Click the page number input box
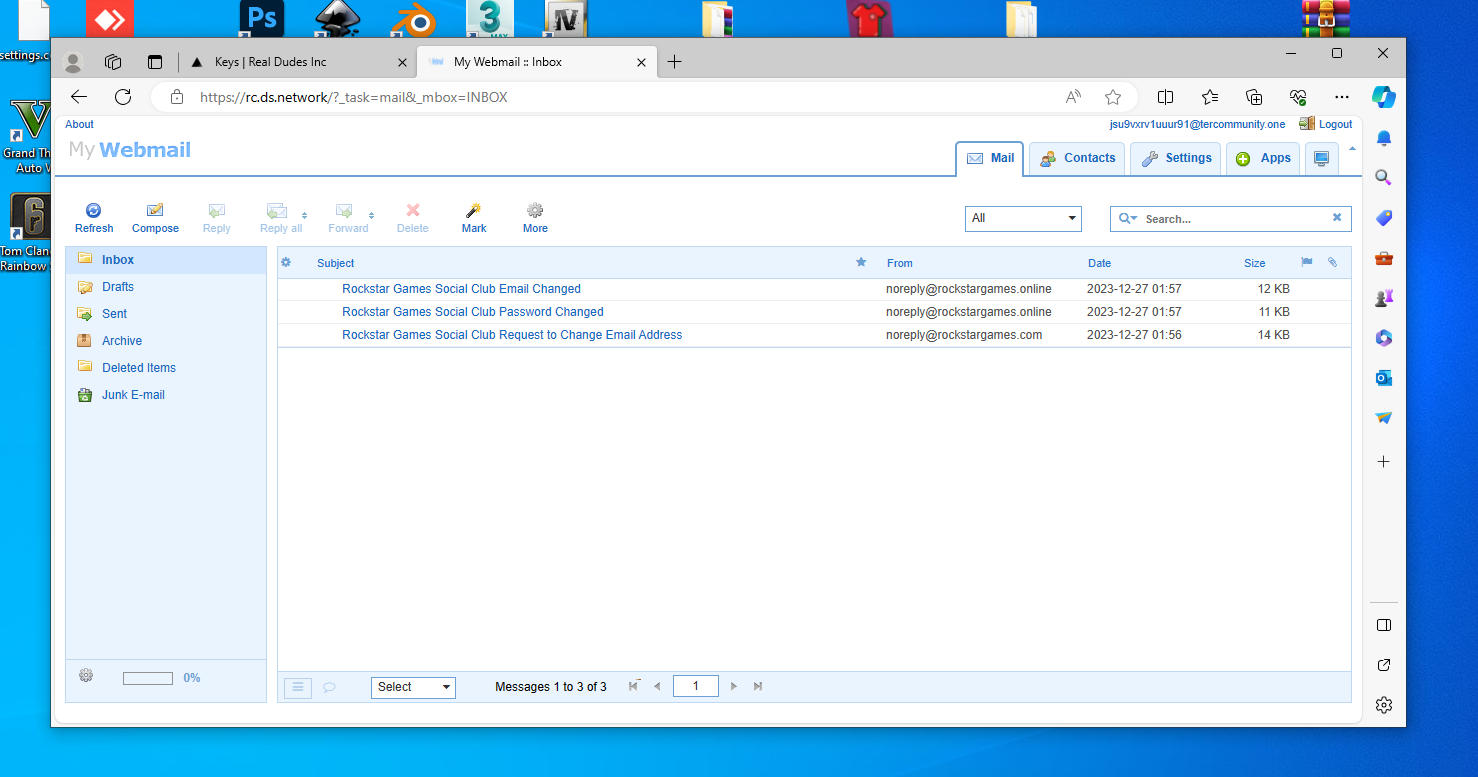The height and width of the screenshot is (777, 1478). click(696, 686)
